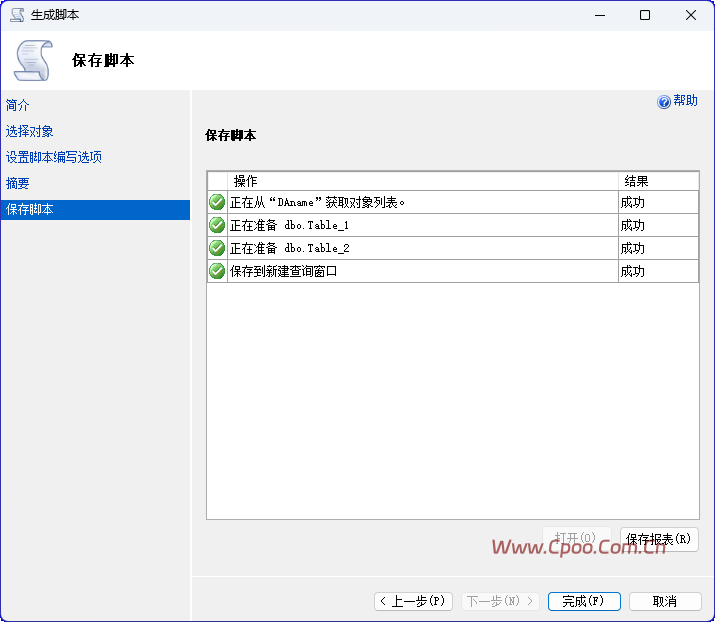Go to the 选择对象 page
Viewport: 715px width, 622px height.
(29, 131)
